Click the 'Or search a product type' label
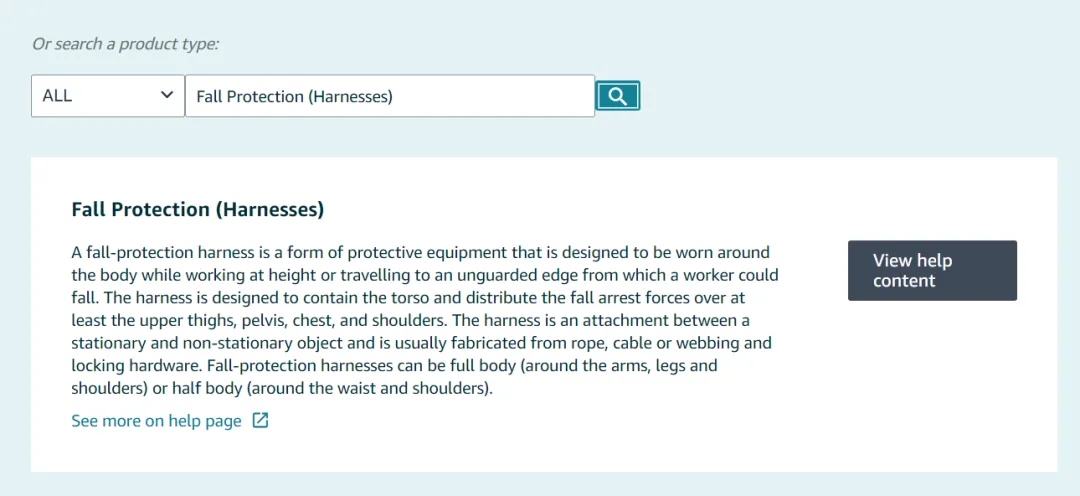Image resolution: width=1080 pixels, height=496 pixels. 125,44
